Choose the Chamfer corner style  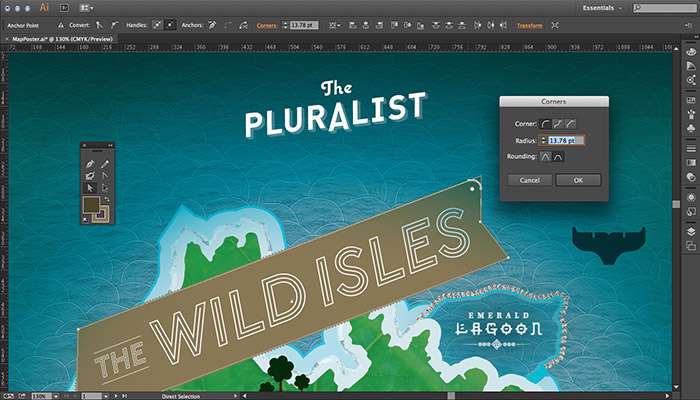point(572,122)
